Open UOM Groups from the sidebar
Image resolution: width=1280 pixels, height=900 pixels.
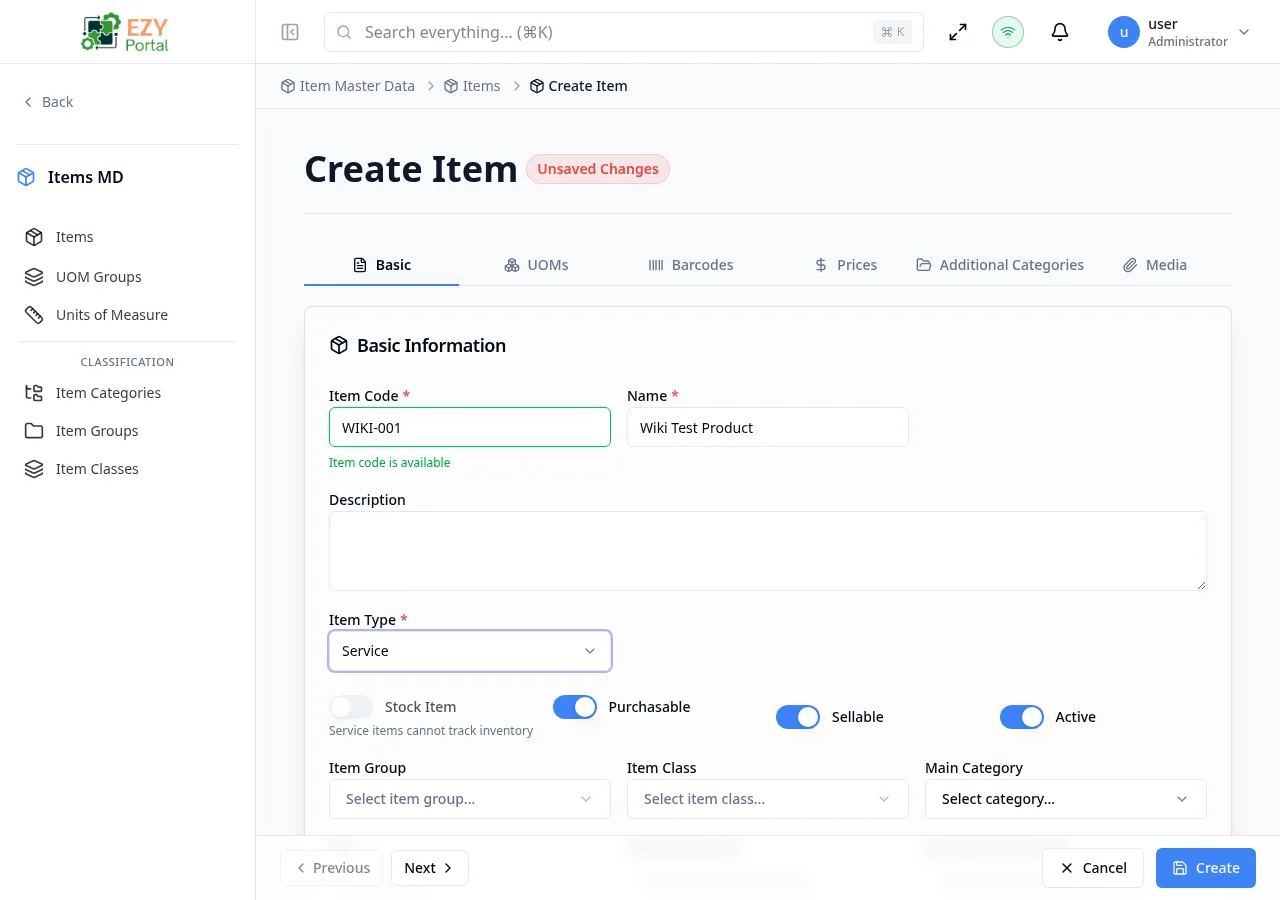pos(98,276)
